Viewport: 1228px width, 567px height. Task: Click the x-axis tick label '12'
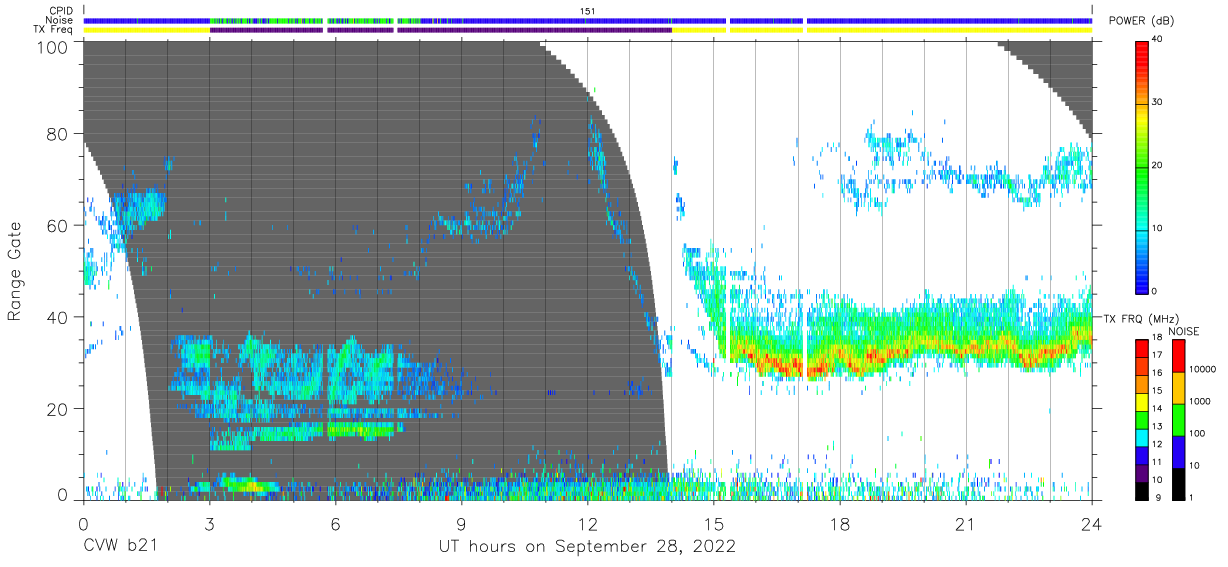coord(587,523)
